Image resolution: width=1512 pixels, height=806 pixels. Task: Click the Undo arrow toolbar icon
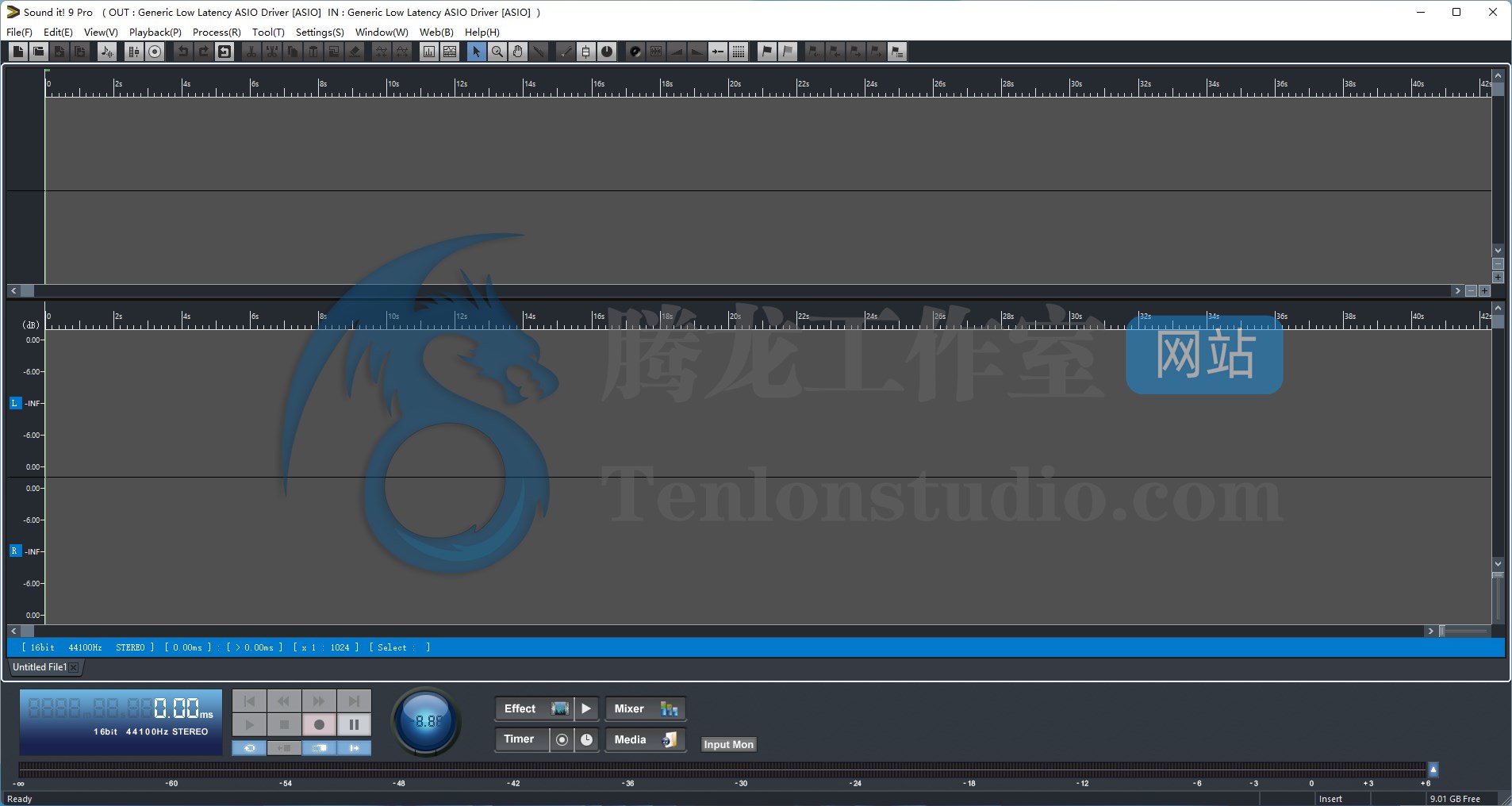183,52
